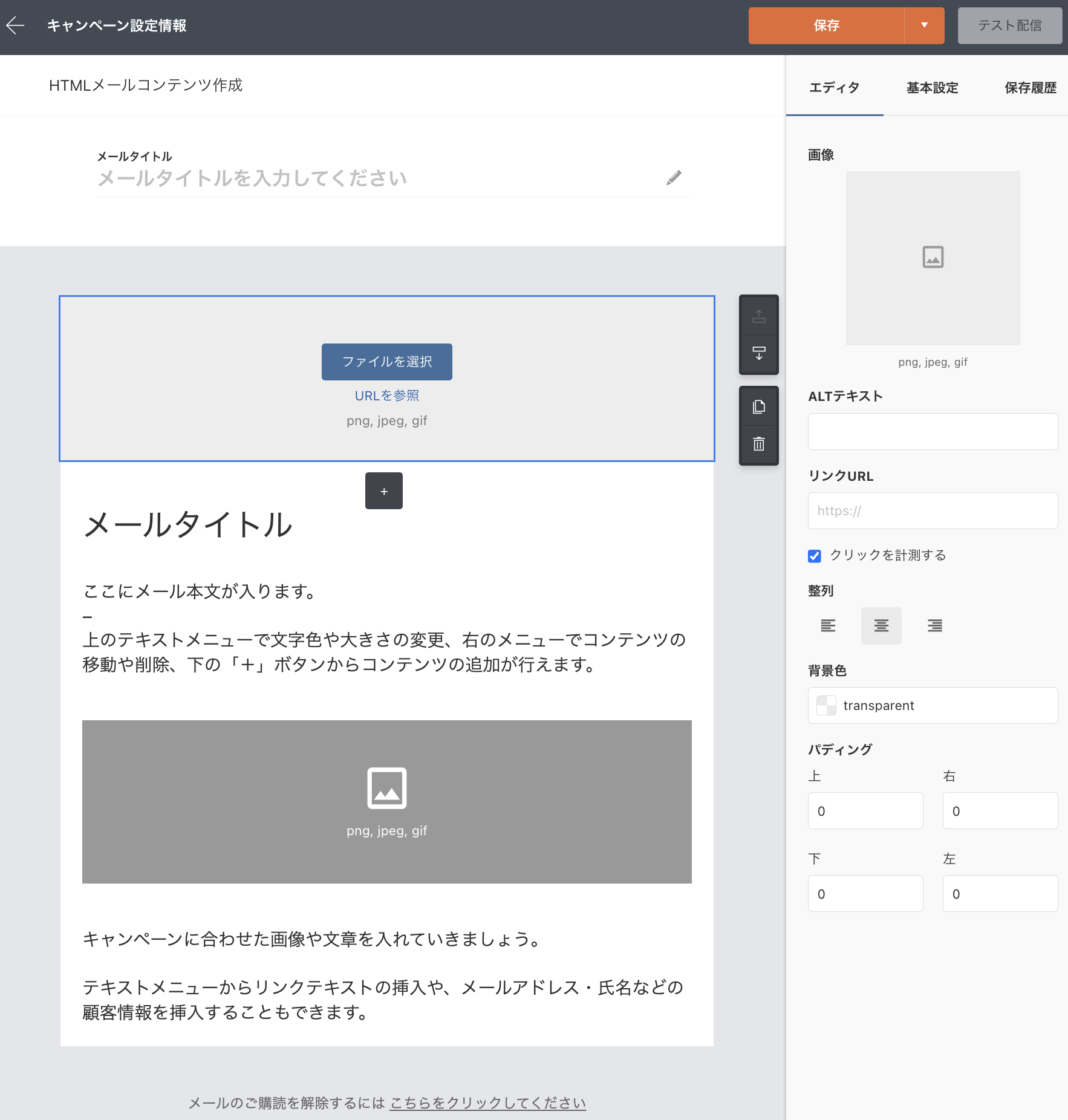This screenshot has height=1120, width=1068.
Task: Open the リンクURL input field
Action: click(931, 510)
